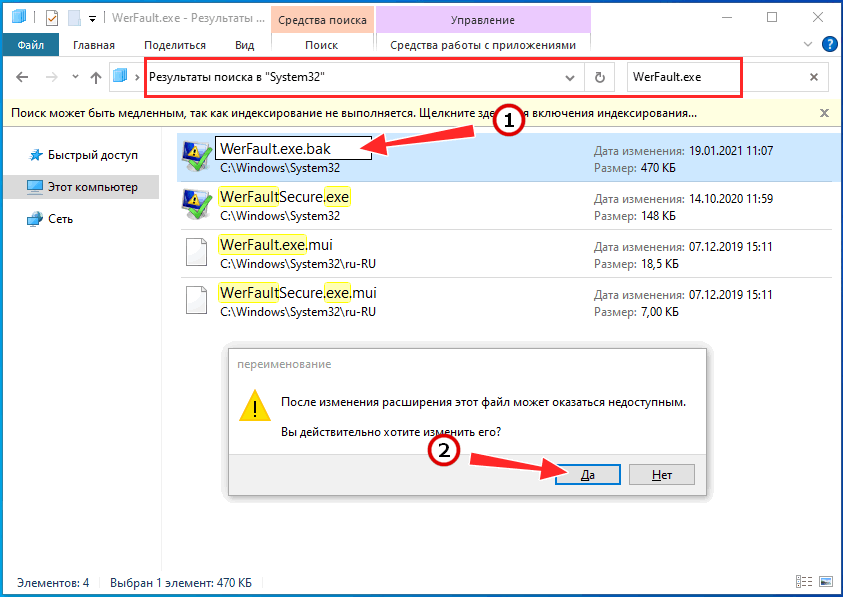The height and width of the screenshot is (597, 843).
Task: Select Сеть in navigation pane
Action: [x=60, y=219]
